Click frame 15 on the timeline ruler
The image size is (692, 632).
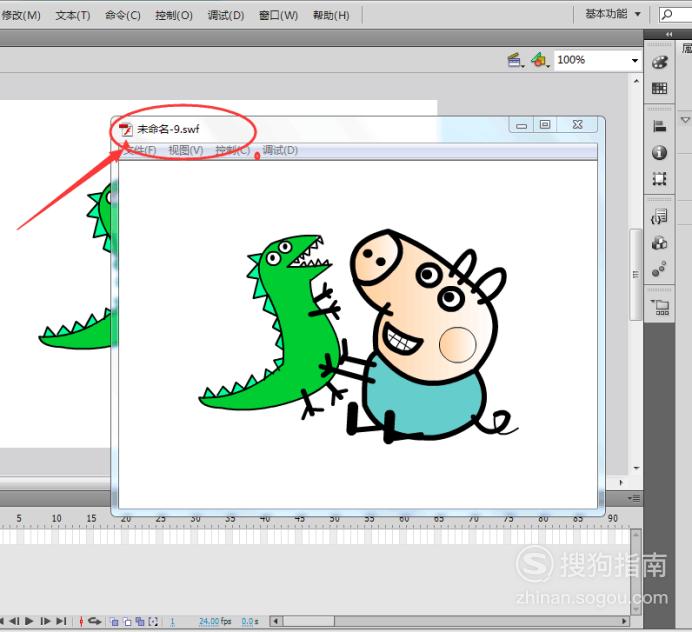(x=91, y=518)
